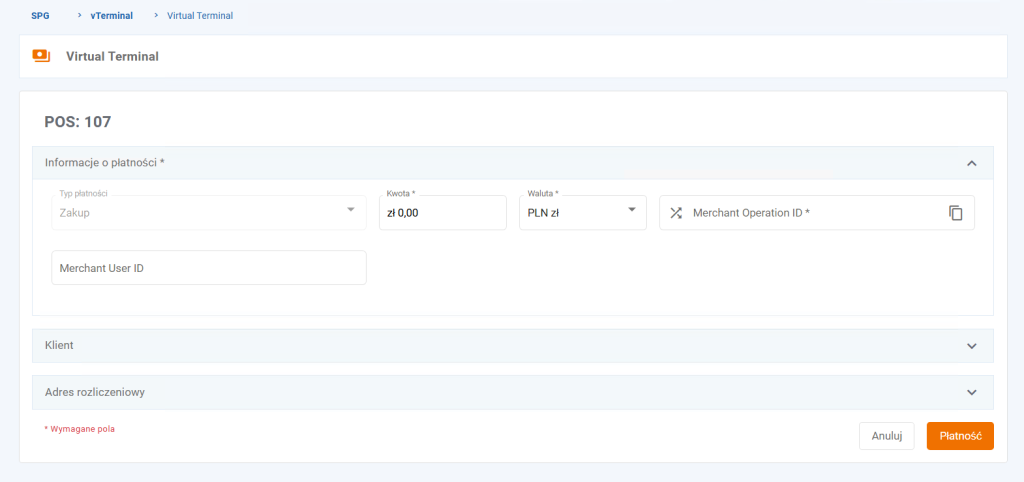Expand the Klient section header
Screen dimensions: 1024x482
[500, 346]
